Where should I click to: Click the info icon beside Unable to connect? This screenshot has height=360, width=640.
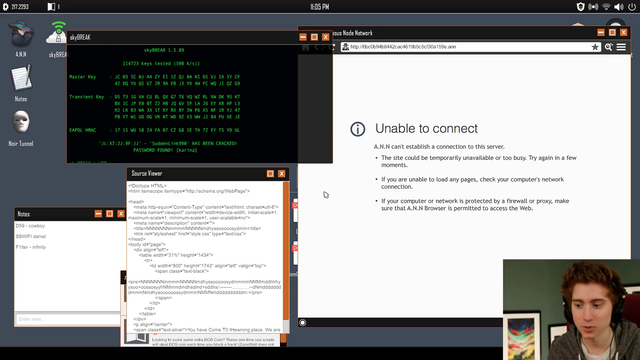pyautogui.click(x=358, y=129)
